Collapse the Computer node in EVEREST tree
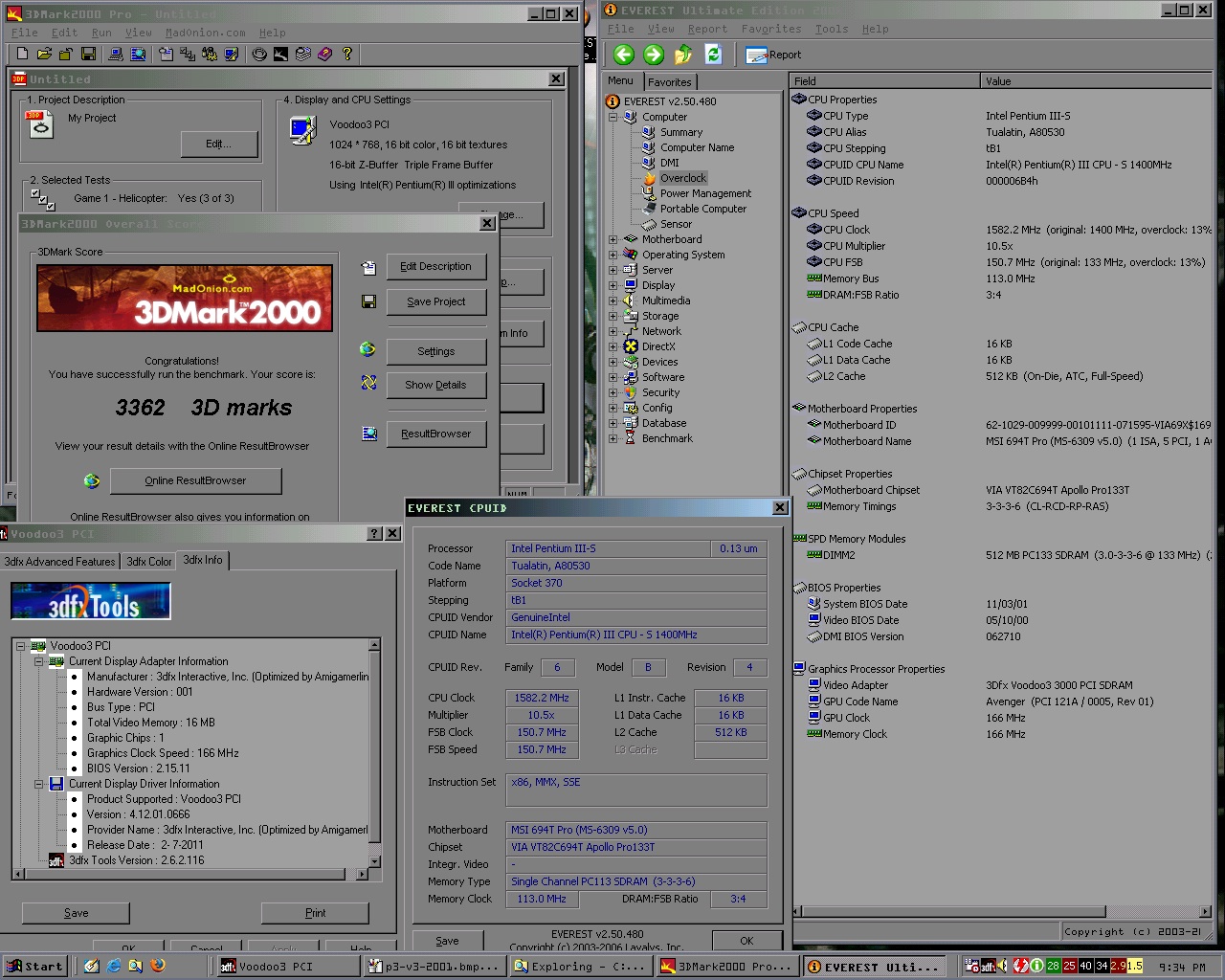Viewport: 1225px width, 980px height. [612, 117]
